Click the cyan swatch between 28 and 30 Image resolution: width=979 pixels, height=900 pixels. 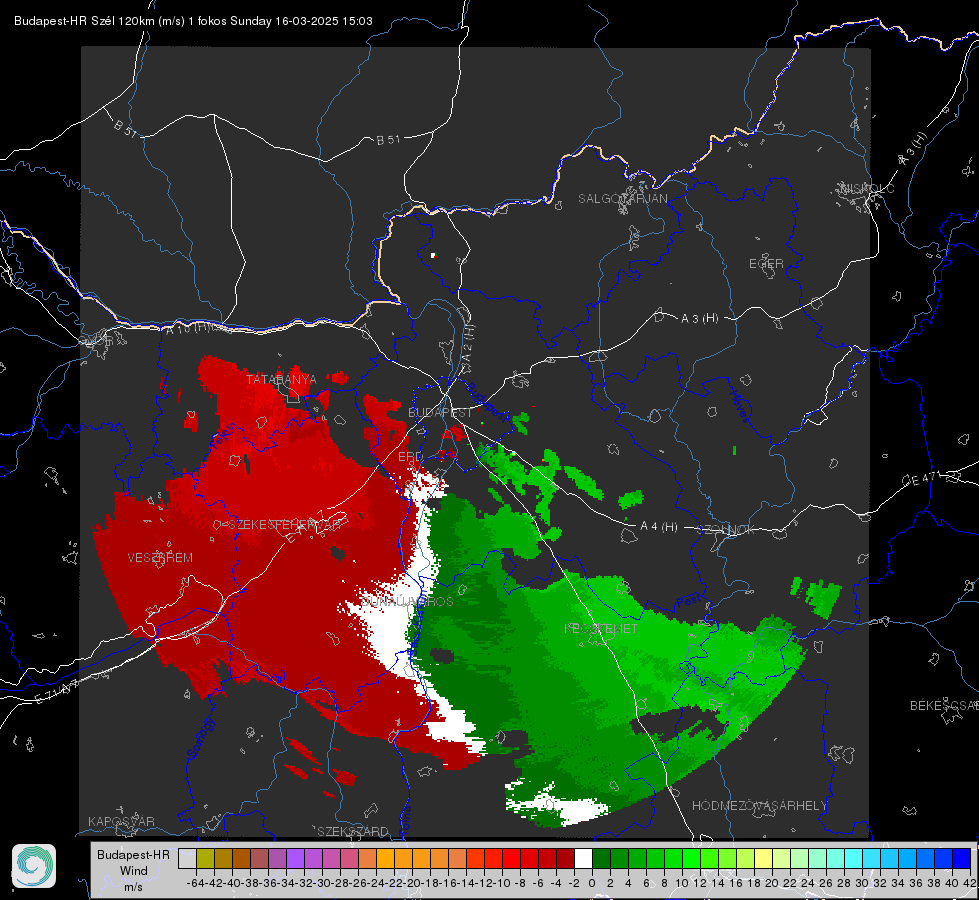(x=854, y=858)
